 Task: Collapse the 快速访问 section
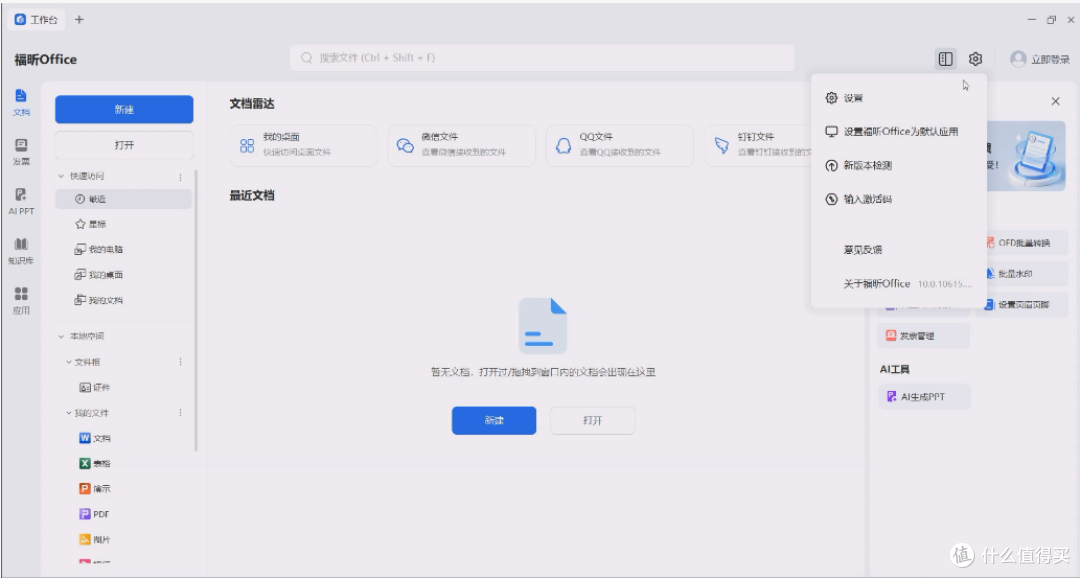61,176
